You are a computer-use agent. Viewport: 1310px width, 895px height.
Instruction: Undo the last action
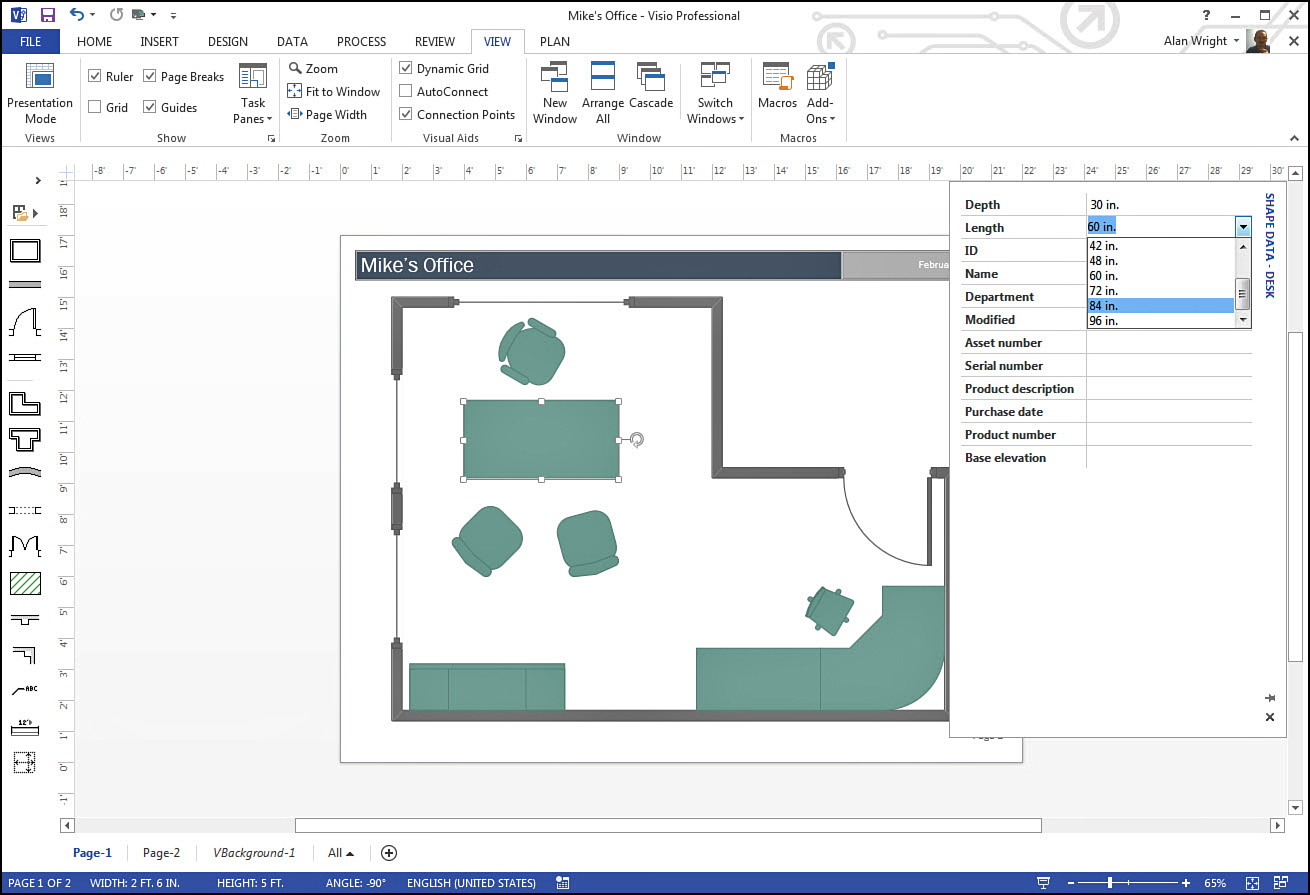77,15
